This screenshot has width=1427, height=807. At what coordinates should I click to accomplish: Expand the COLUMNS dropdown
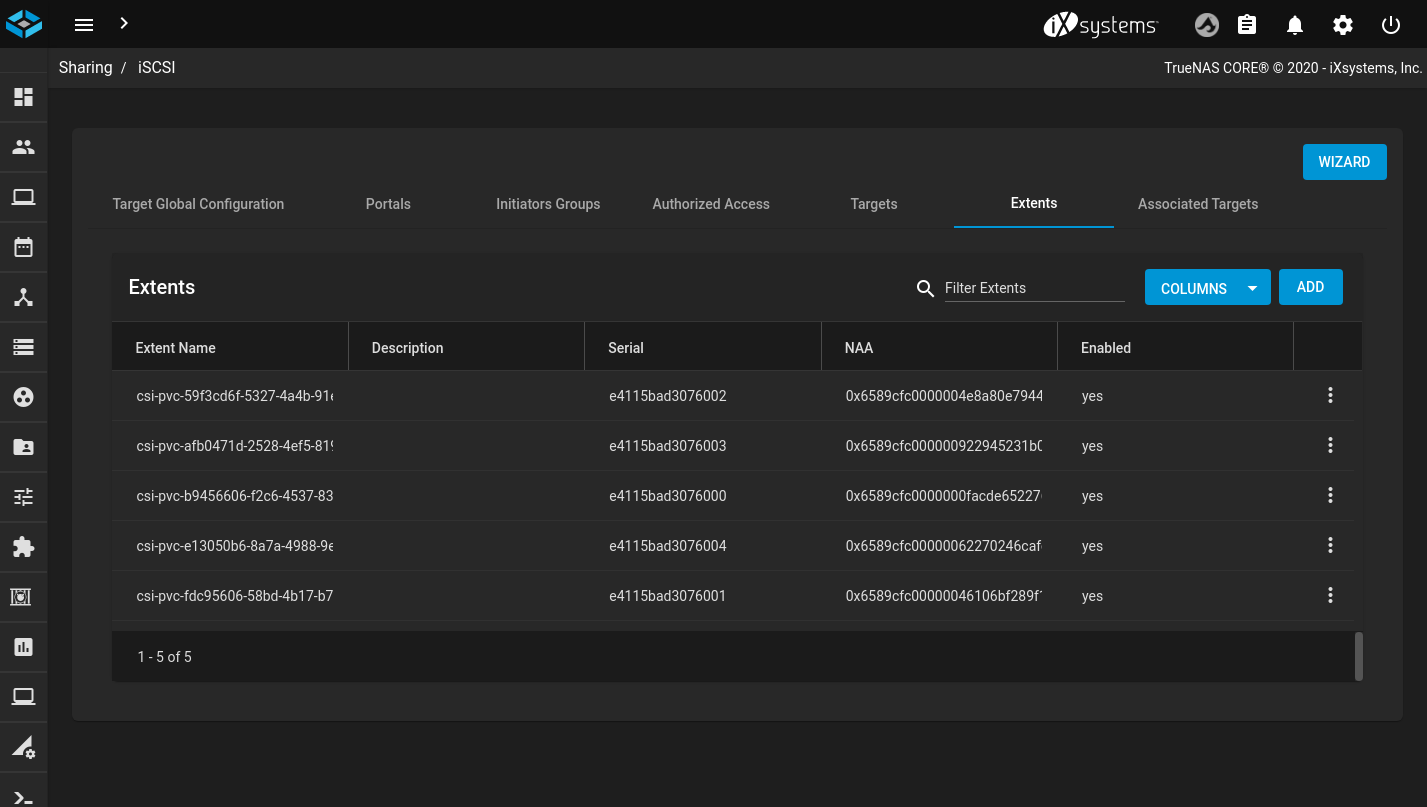click(1207, 288)
